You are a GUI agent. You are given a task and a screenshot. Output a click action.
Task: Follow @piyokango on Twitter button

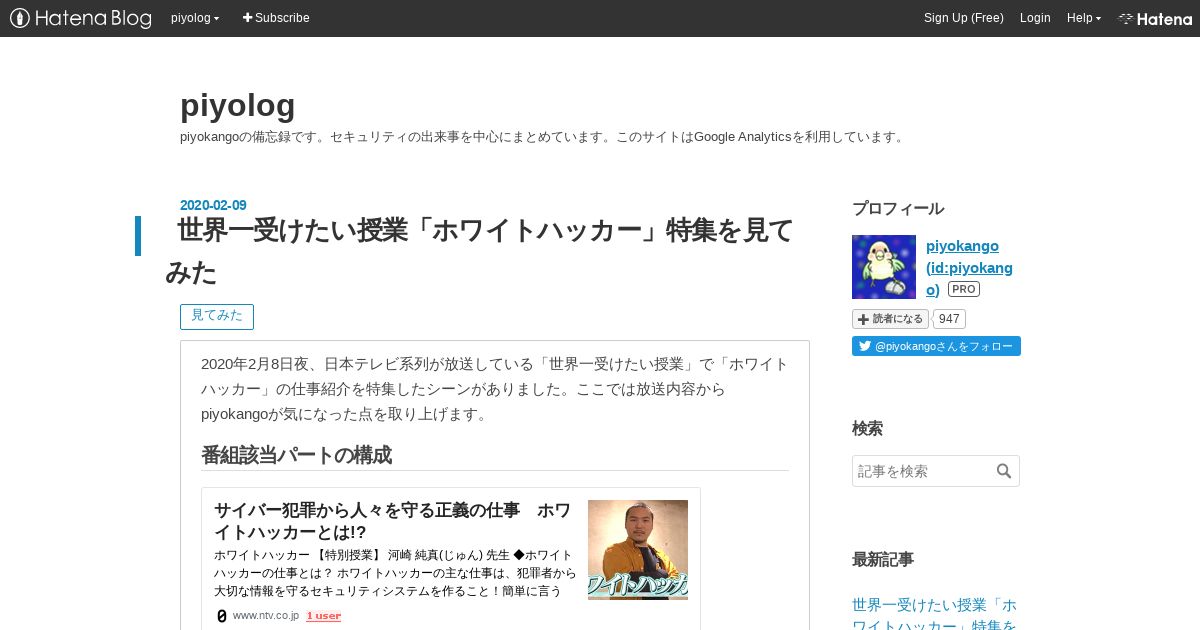(936, 346)
